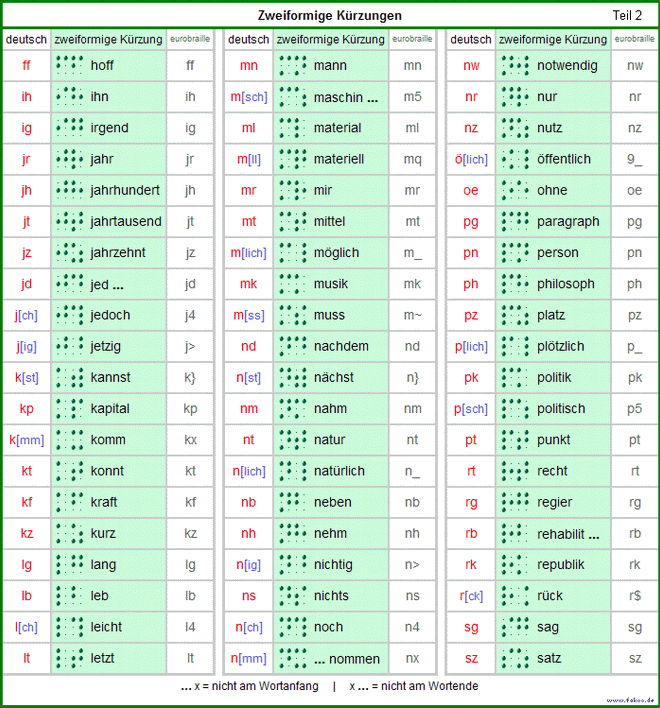Click the braille pattern beside 'materiell'

[293, 159]
